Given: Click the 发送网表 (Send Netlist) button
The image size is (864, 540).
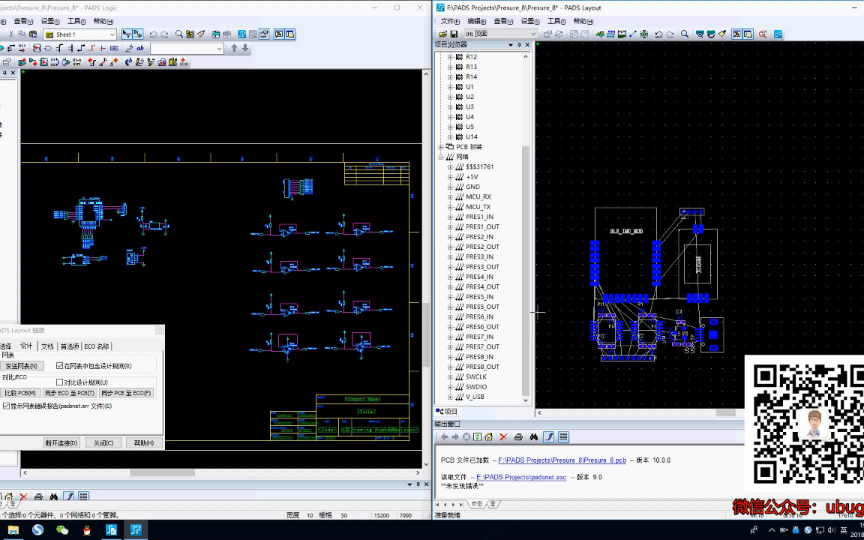Looking at the screenshot, I should (21, 366).
